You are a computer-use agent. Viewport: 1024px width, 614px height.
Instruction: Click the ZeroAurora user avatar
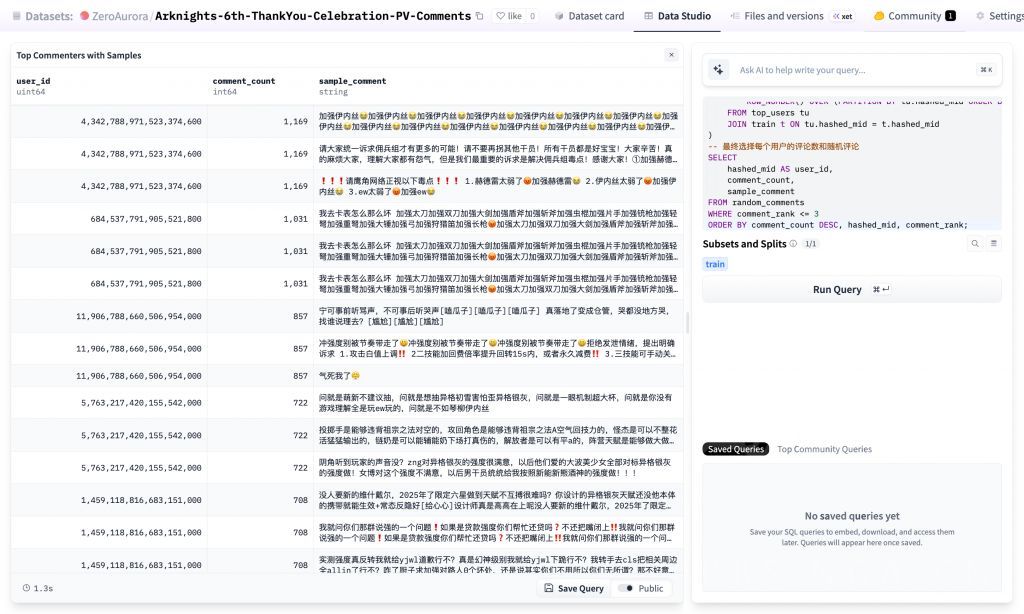coord(84,16)
